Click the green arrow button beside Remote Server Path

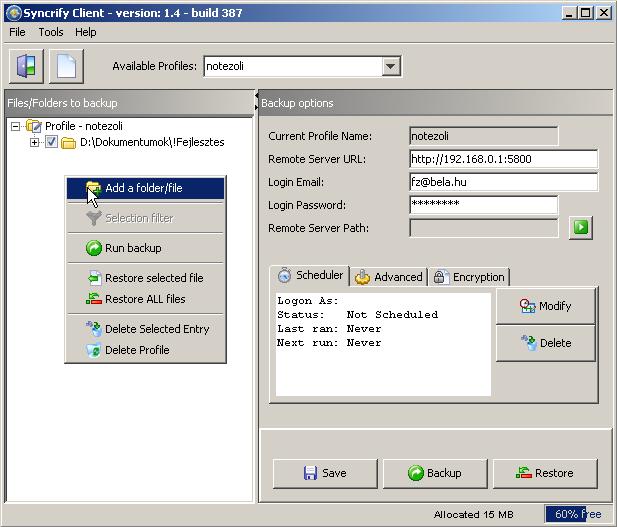pos(581,227)
